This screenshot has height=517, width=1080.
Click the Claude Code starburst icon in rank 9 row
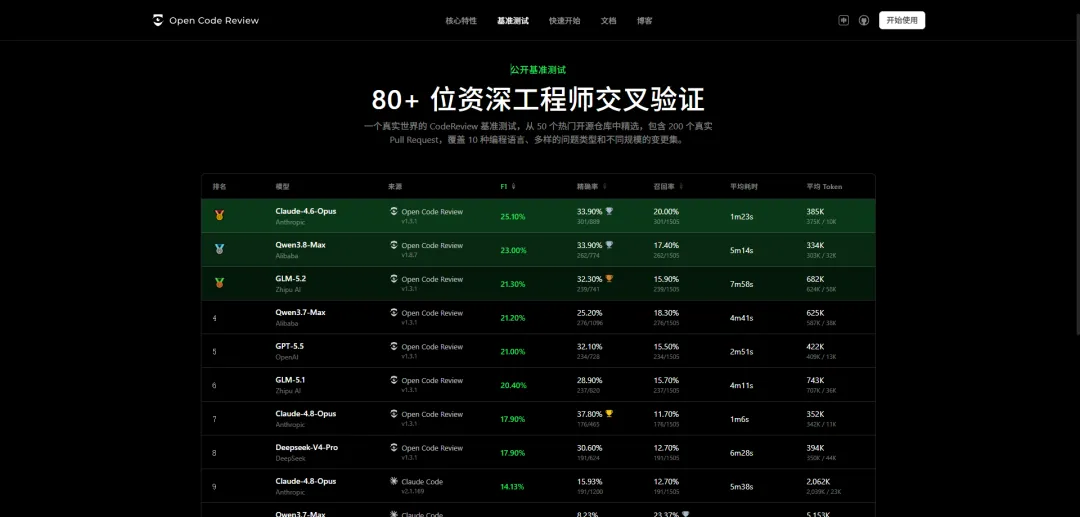[394, 481]
